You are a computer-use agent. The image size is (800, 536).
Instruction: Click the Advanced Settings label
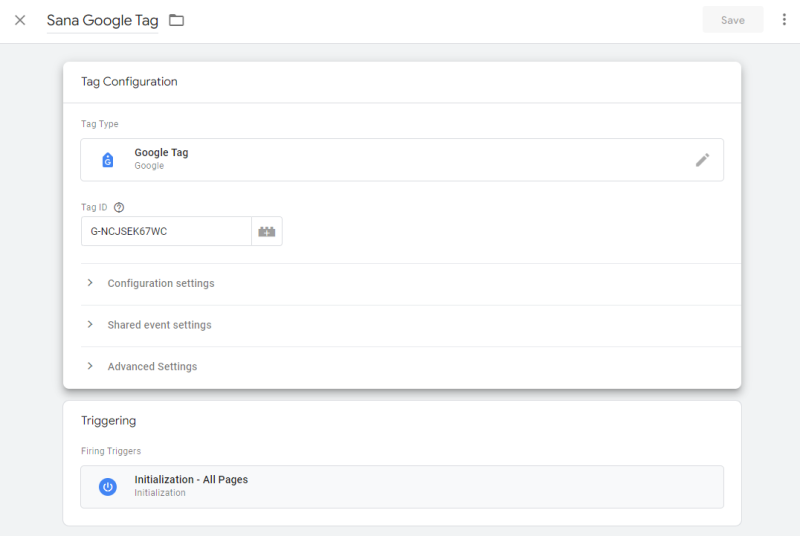152,367
